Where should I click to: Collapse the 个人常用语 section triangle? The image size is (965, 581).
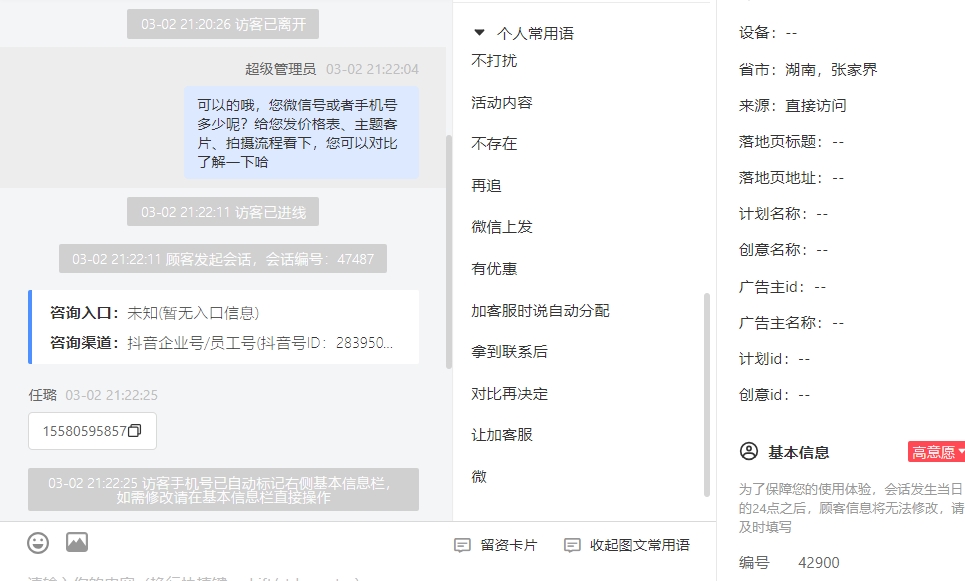coord(479,33)
